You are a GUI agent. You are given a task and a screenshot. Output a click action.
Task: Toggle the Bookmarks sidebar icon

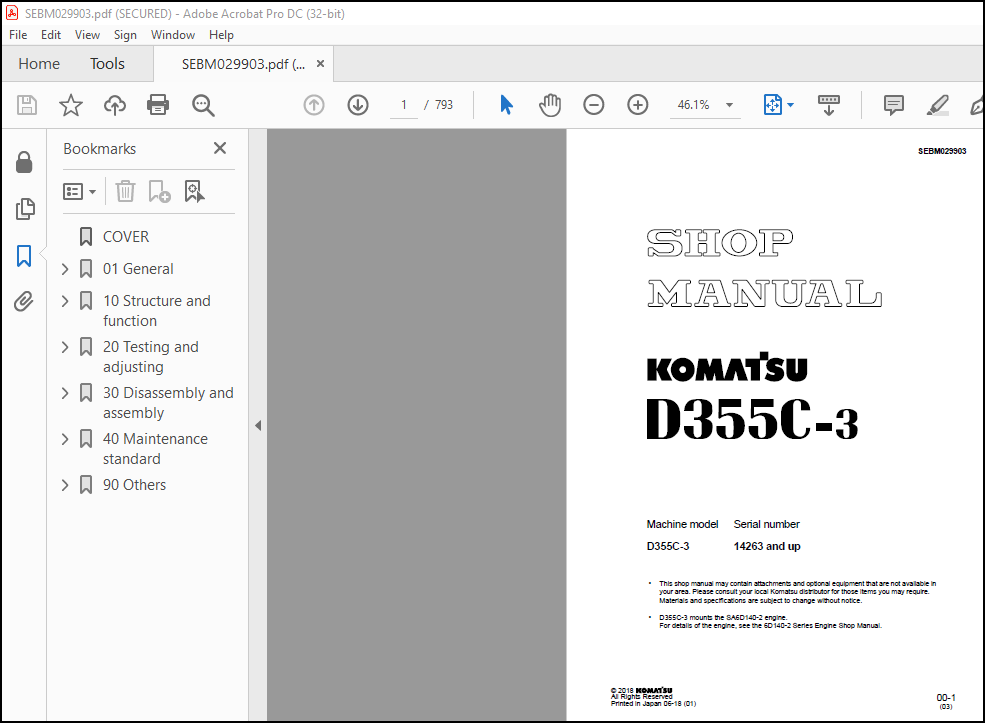(x=24, y=256)
